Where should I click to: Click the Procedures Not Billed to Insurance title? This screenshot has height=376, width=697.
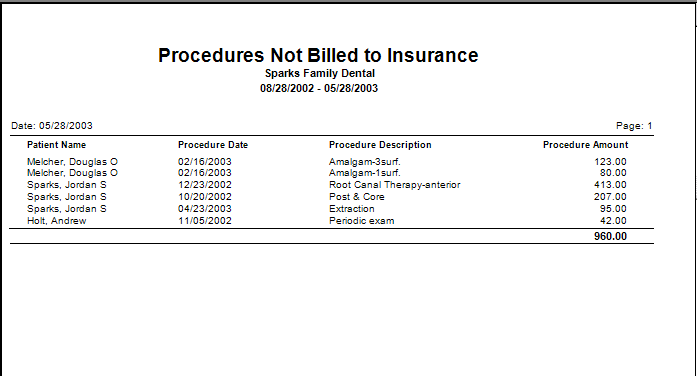point(318,56)
